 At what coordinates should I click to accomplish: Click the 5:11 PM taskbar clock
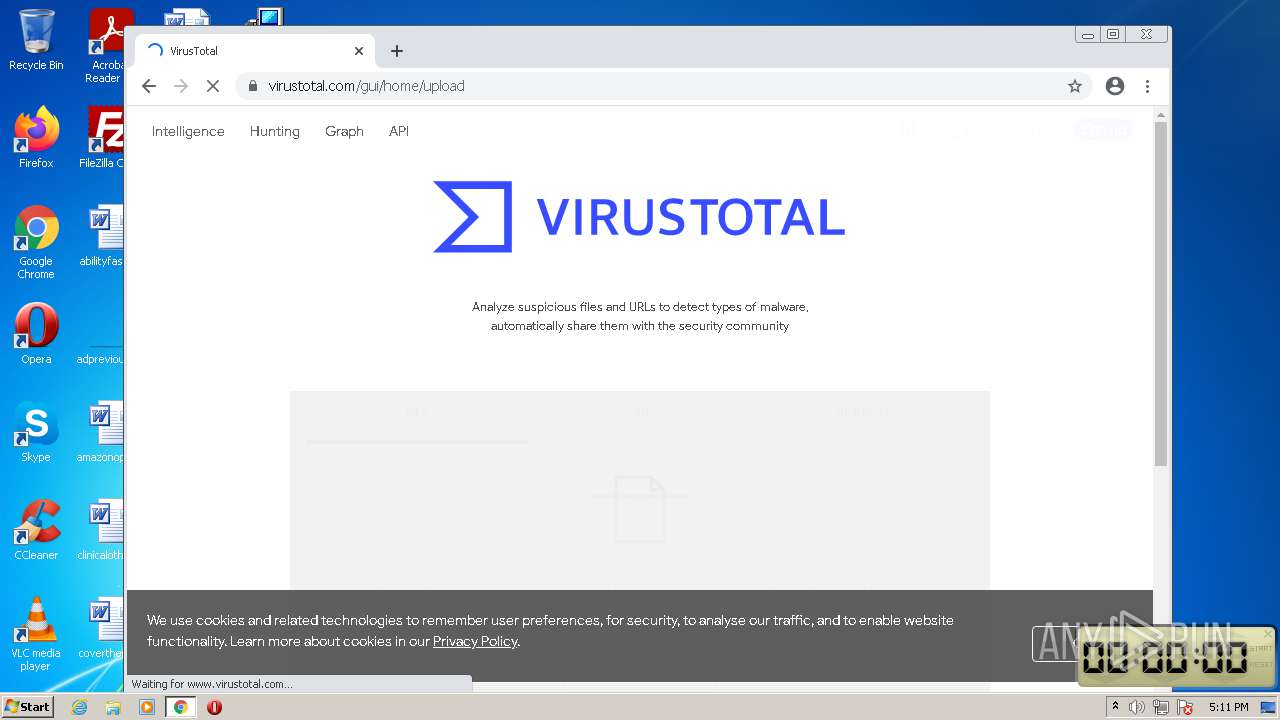pyautogui.click(x=1228, y=707)
